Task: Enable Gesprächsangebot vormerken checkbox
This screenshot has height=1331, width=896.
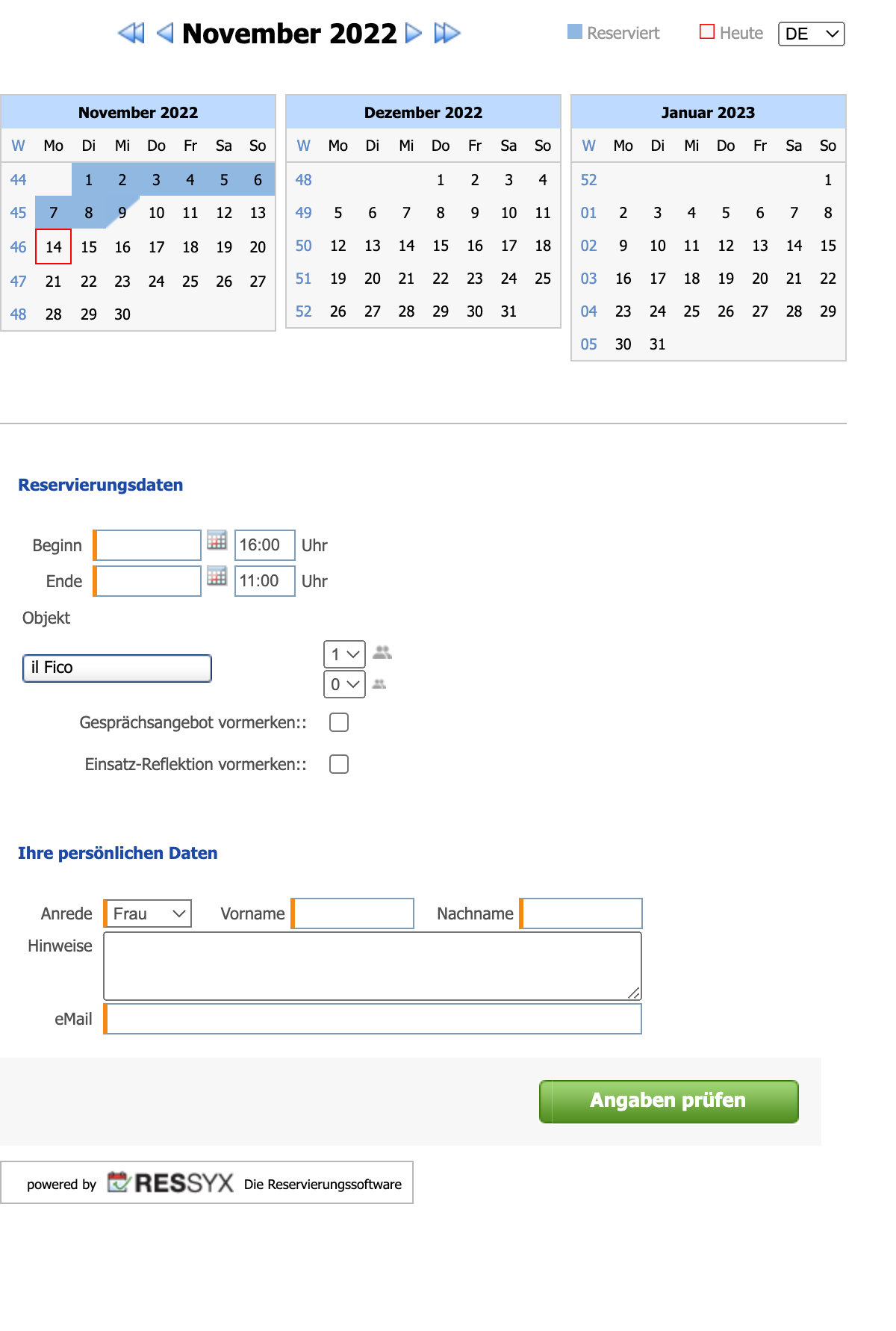Action: [x=339, y=722]
